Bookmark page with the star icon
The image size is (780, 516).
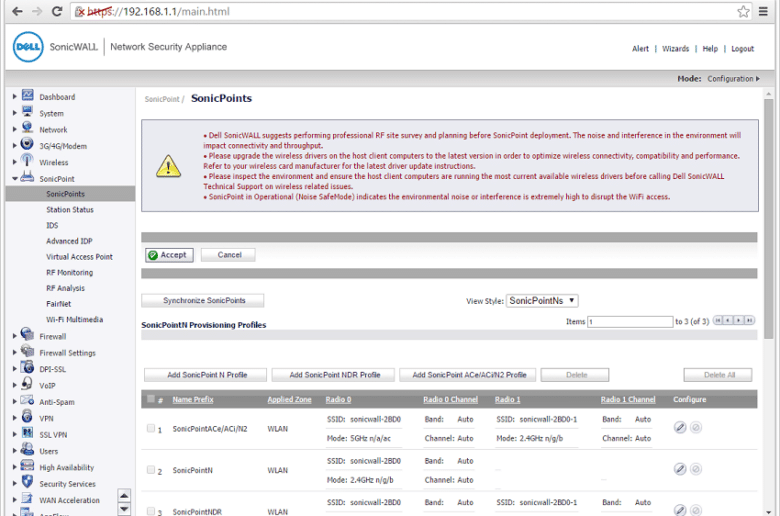(x=743, y=11)
